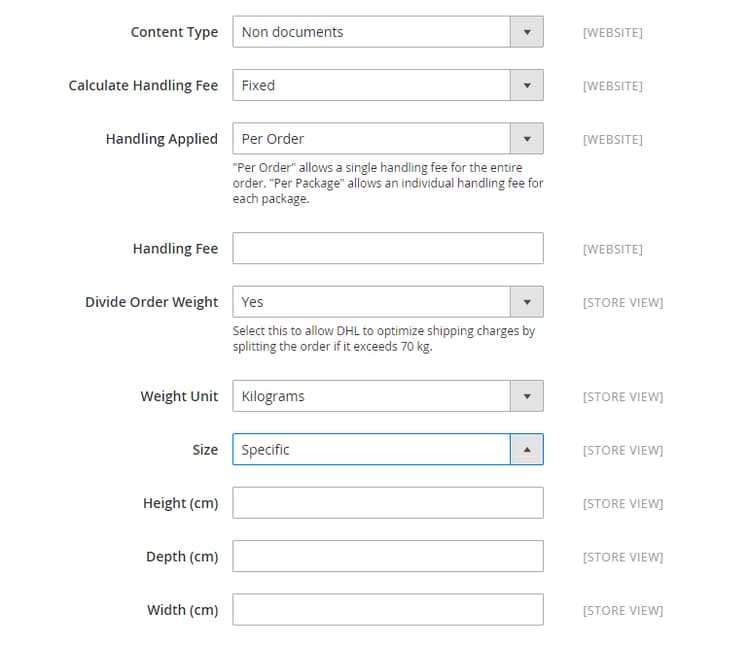Open the select box showing "Fixed"

pos(372,86)
